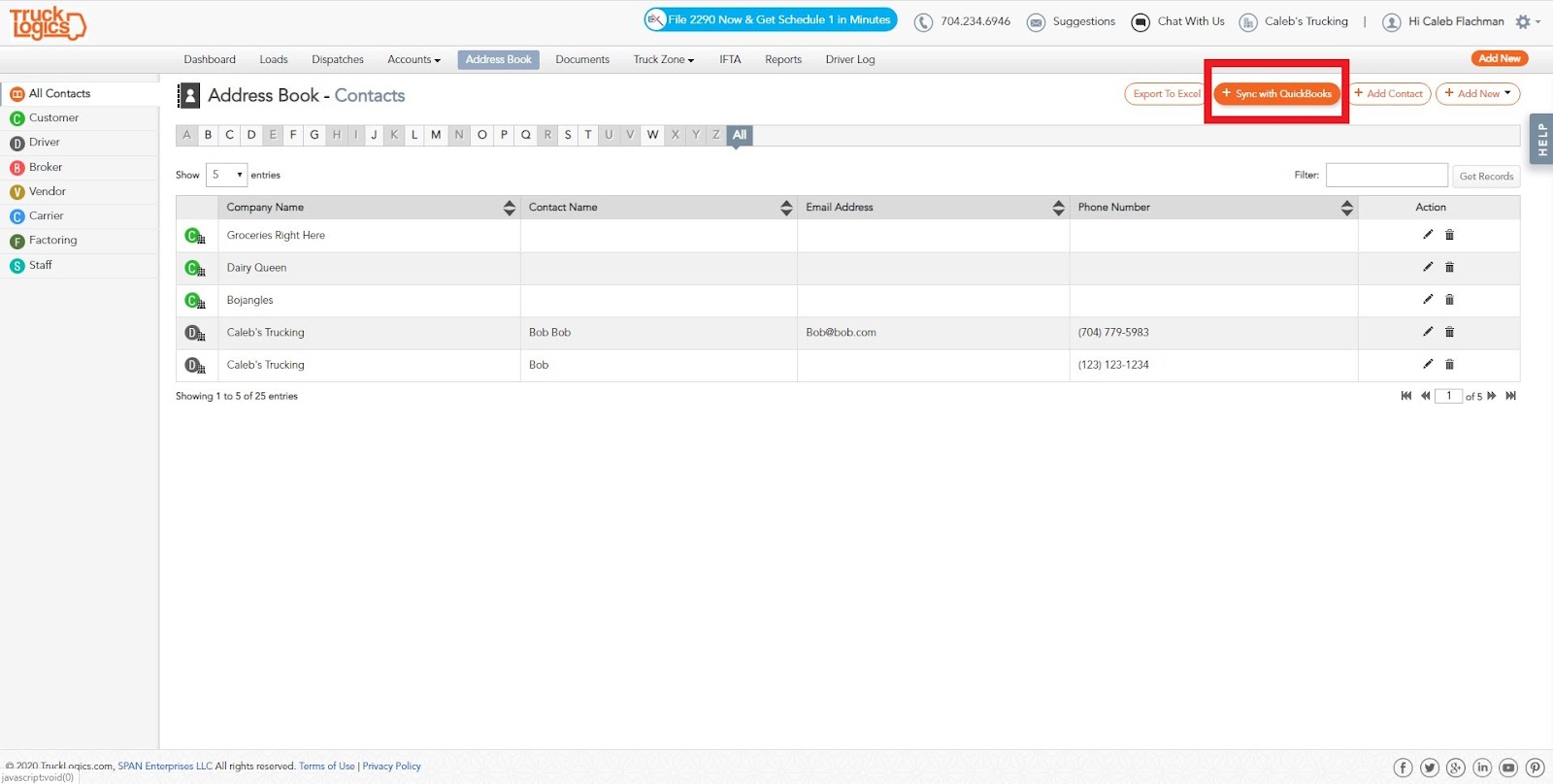Sort table by Contact Name
Image resolution: width=1553 pixels, height=784 pixels.
[786, 208]
